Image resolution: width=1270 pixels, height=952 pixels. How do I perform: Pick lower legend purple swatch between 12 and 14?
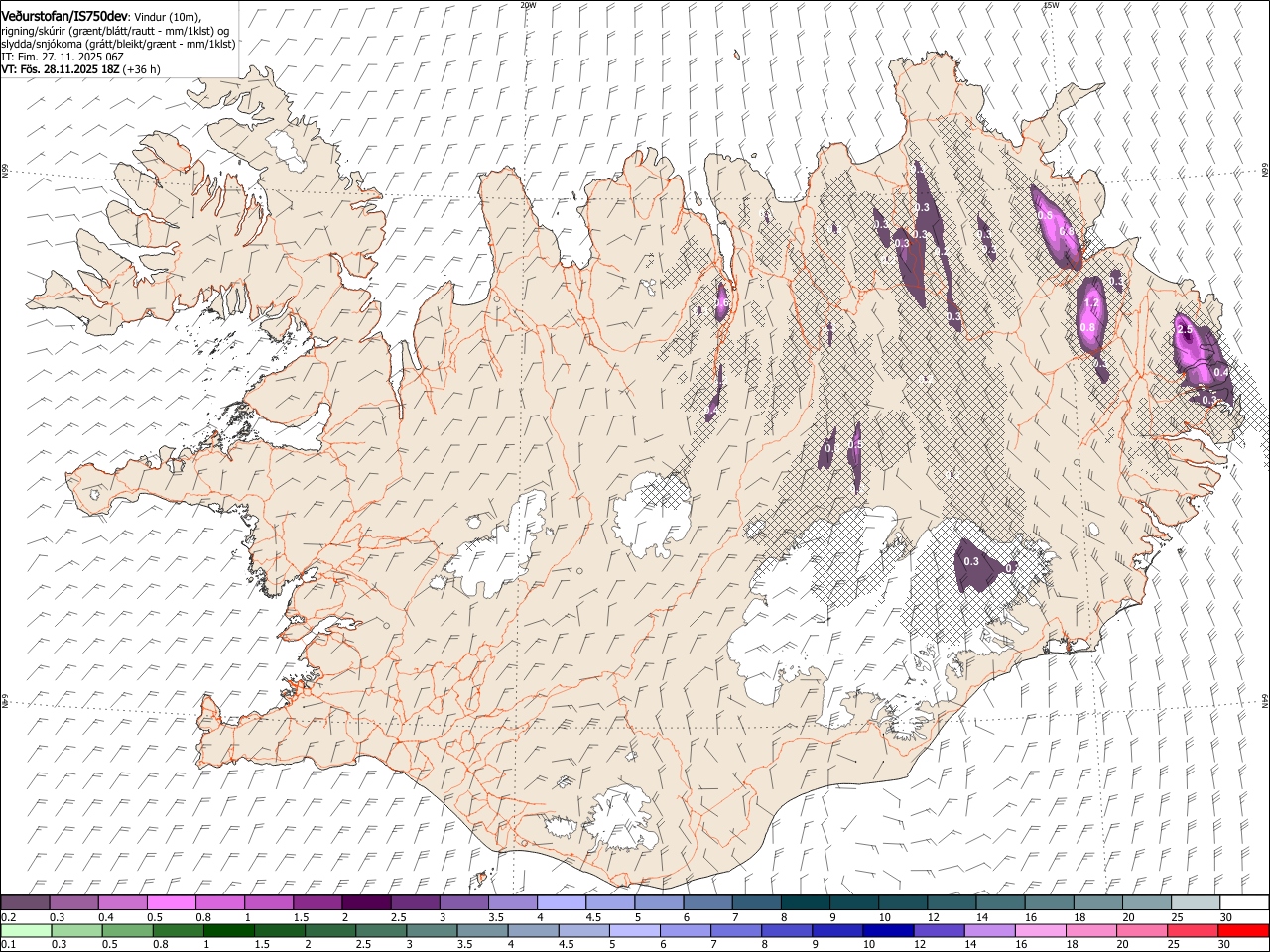(940, 931)
